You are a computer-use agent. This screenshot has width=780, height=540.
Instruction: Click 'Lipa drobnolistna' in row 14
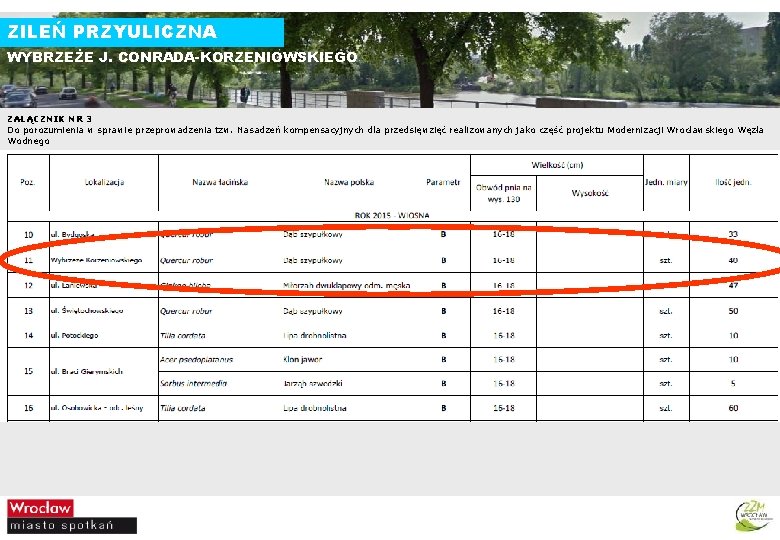tap(314, 336)
